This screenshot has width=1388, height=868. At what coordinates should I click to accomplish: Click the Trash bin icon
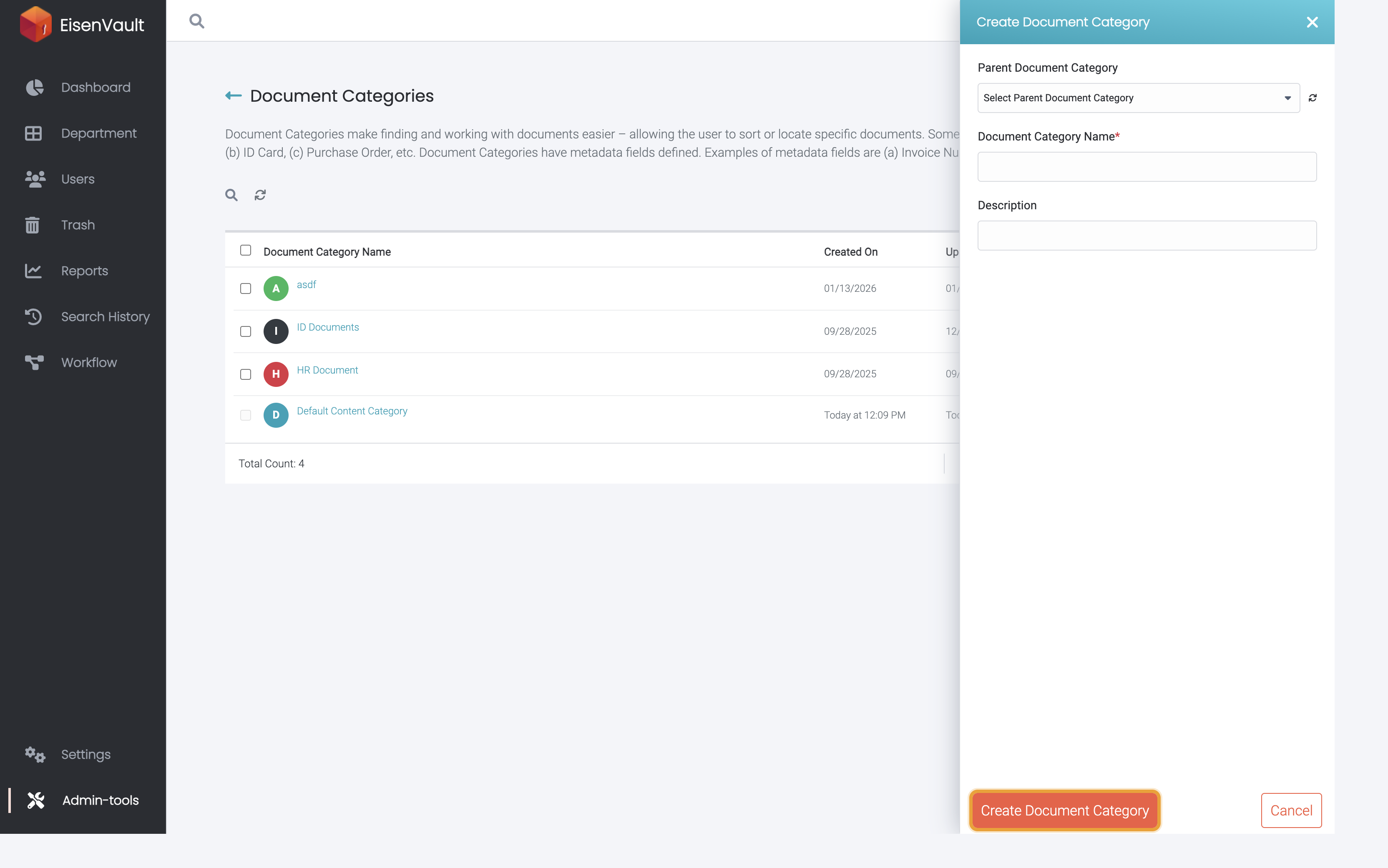pyautogui.click(x=32, y=225)
